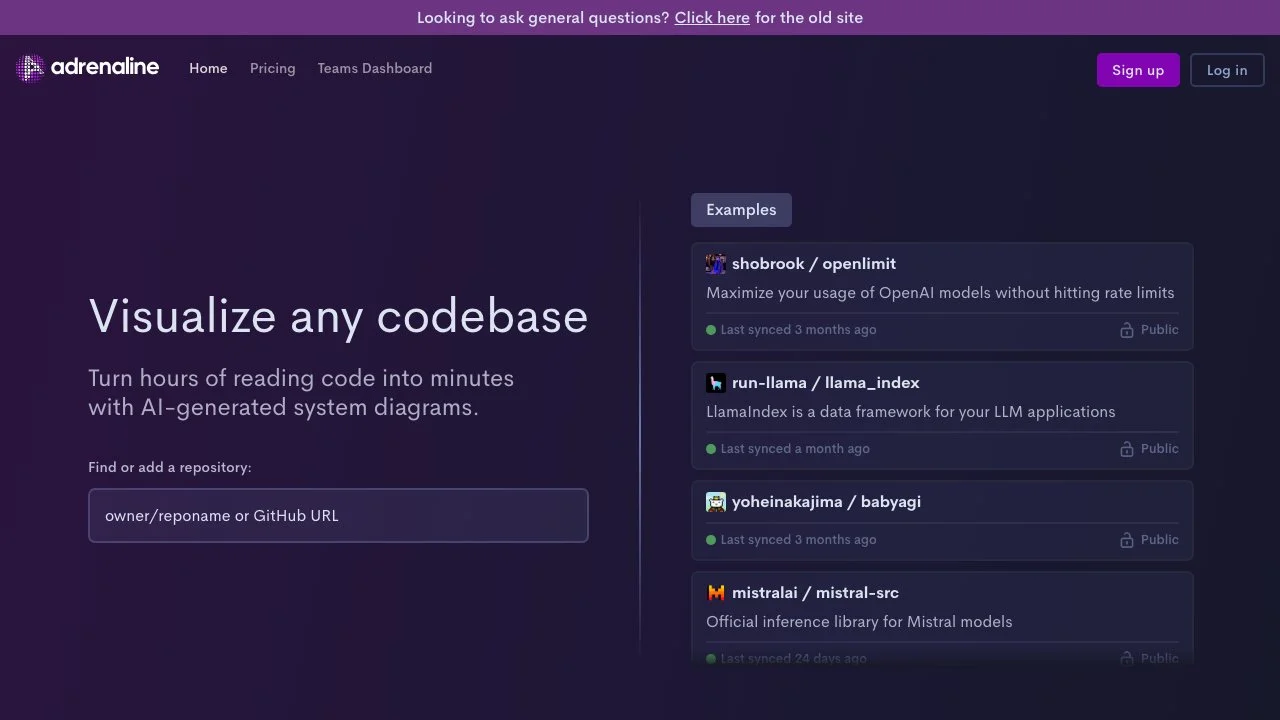Image resolution: width=1280 pixels, height=720 pixels.
Task: Focus the owner/reponame or GitHub URL field
Action: coord(338,515)
